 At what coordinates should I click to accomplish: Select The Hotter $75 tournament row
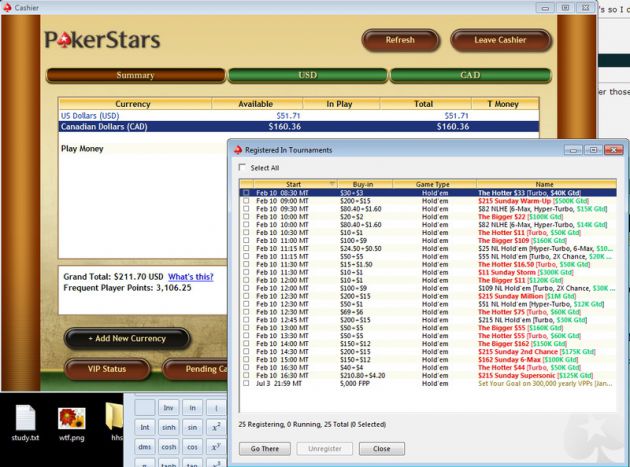click(x=428, y=312)
